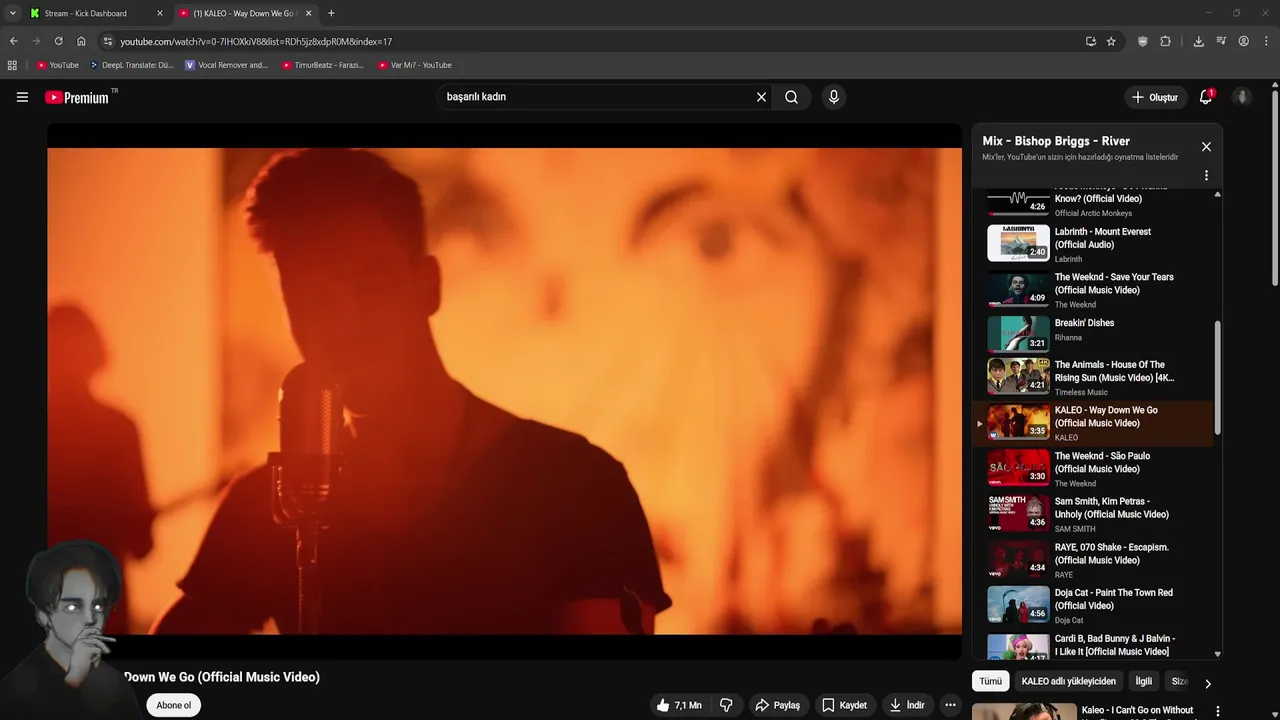The image size is (1280, 720).
Task: Go back in browser history
Action: coord(13,41)
